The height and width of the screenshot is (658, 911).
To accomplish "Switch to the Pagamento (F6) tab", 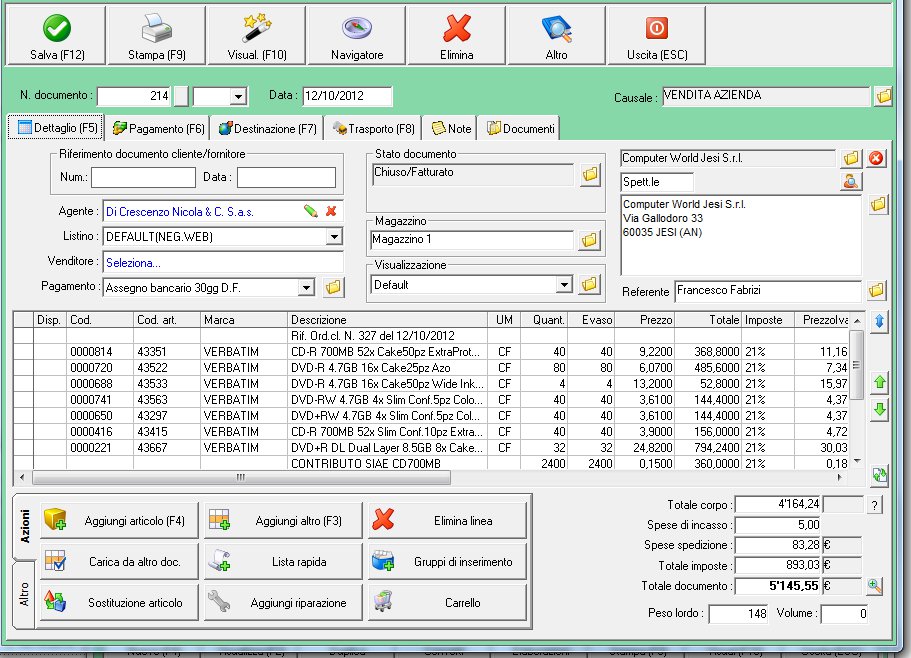I will (x=159, y=128).
